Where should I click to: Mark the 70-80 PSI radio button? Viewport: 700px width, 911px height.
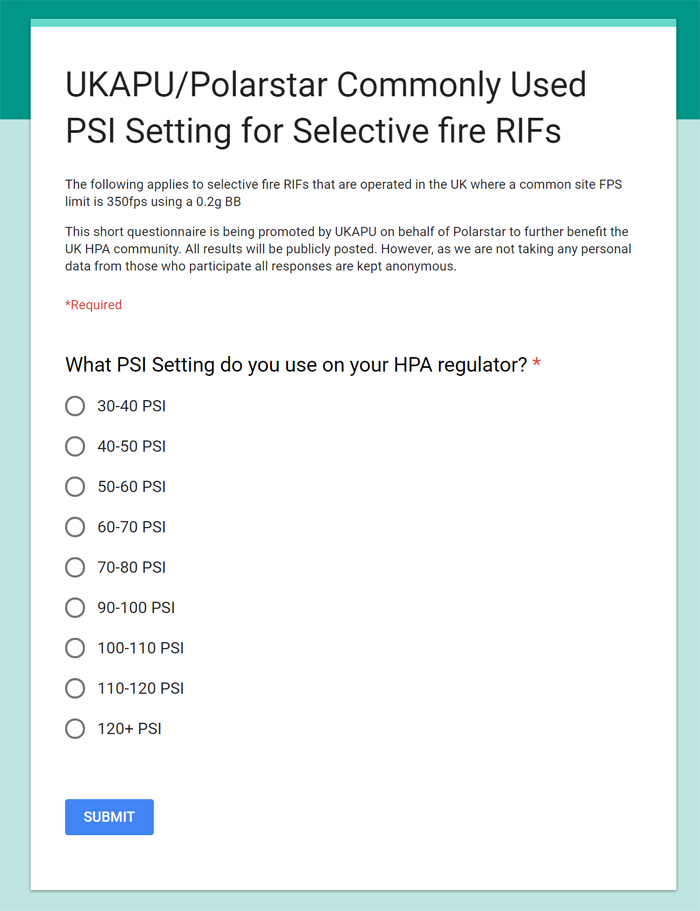tap(75, 567)
